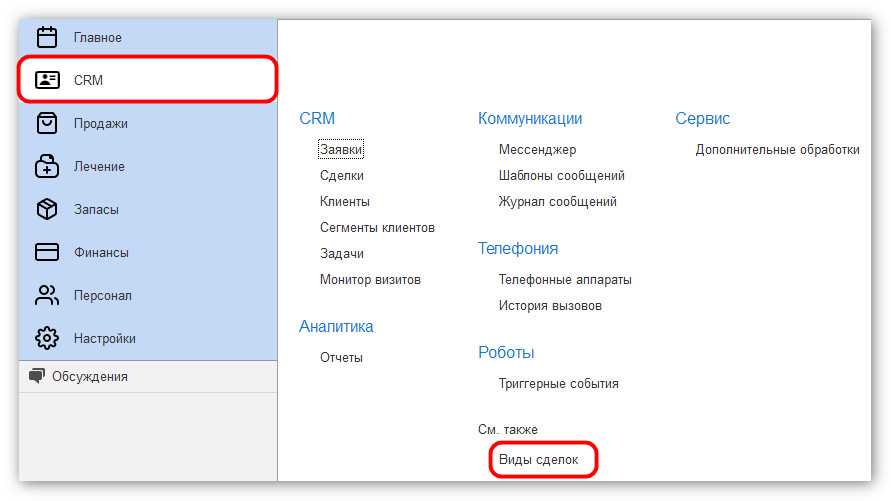Open Виды сделок link
This screenshot has height=501, width=891.
click(x=538, y=460)
